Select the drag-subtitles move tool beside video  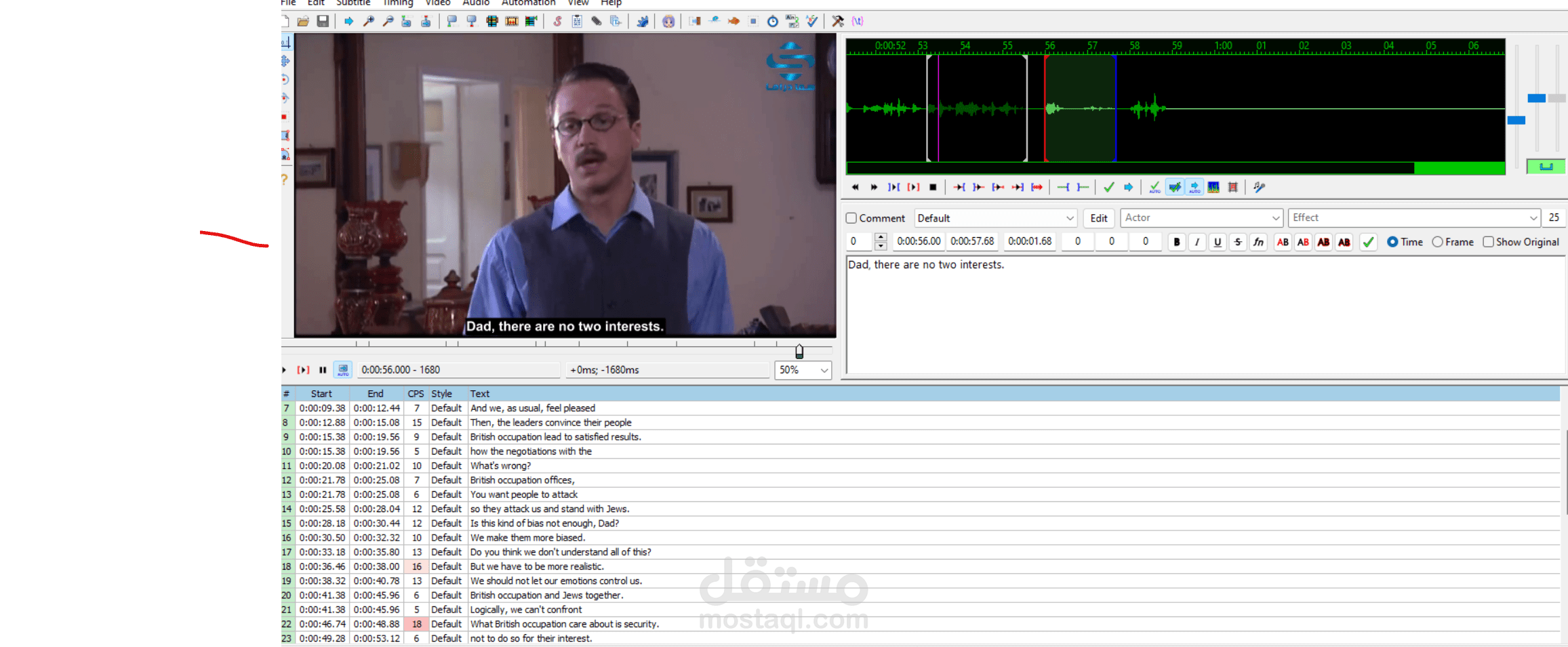point(285,61)
